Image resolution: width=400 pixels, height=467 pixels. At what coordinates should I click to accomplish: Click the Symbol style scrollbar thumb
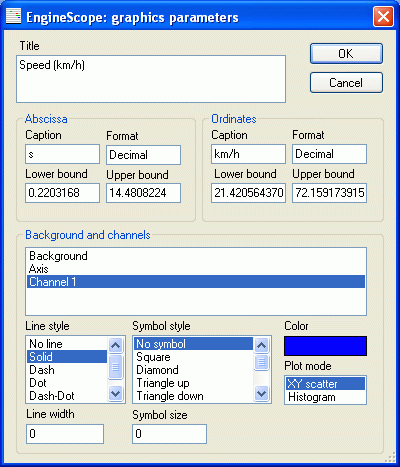click(261, 362)
